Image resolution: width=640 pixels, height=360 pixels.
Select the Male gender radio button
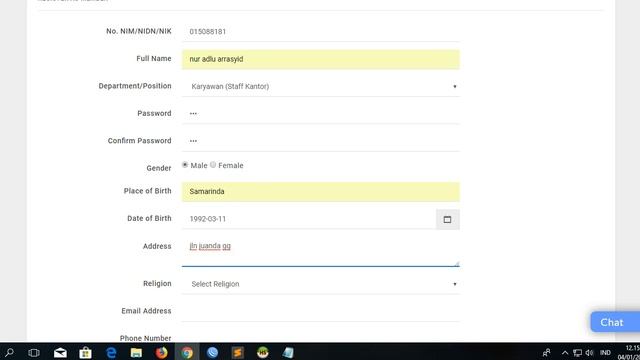click(185, 165)
